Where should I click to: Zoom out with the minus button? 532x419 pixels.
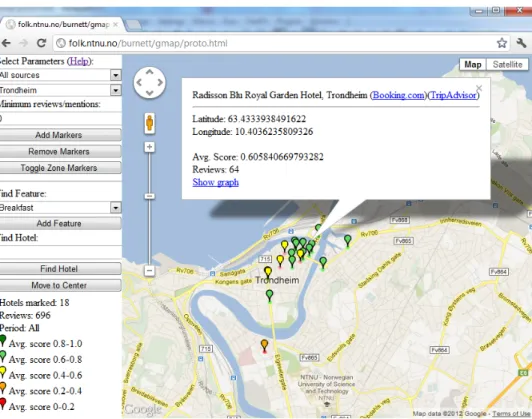tap(150, 270)
